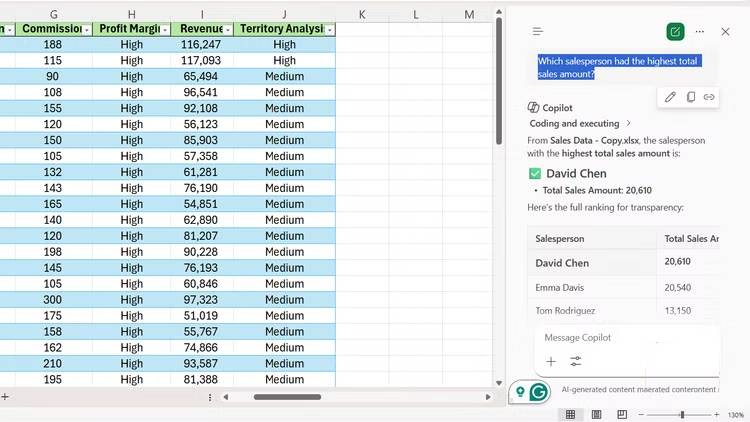Edit the prompt with the pencil icon
The height and width of the screenshot is (422, 750).
[x=670, y=97]
